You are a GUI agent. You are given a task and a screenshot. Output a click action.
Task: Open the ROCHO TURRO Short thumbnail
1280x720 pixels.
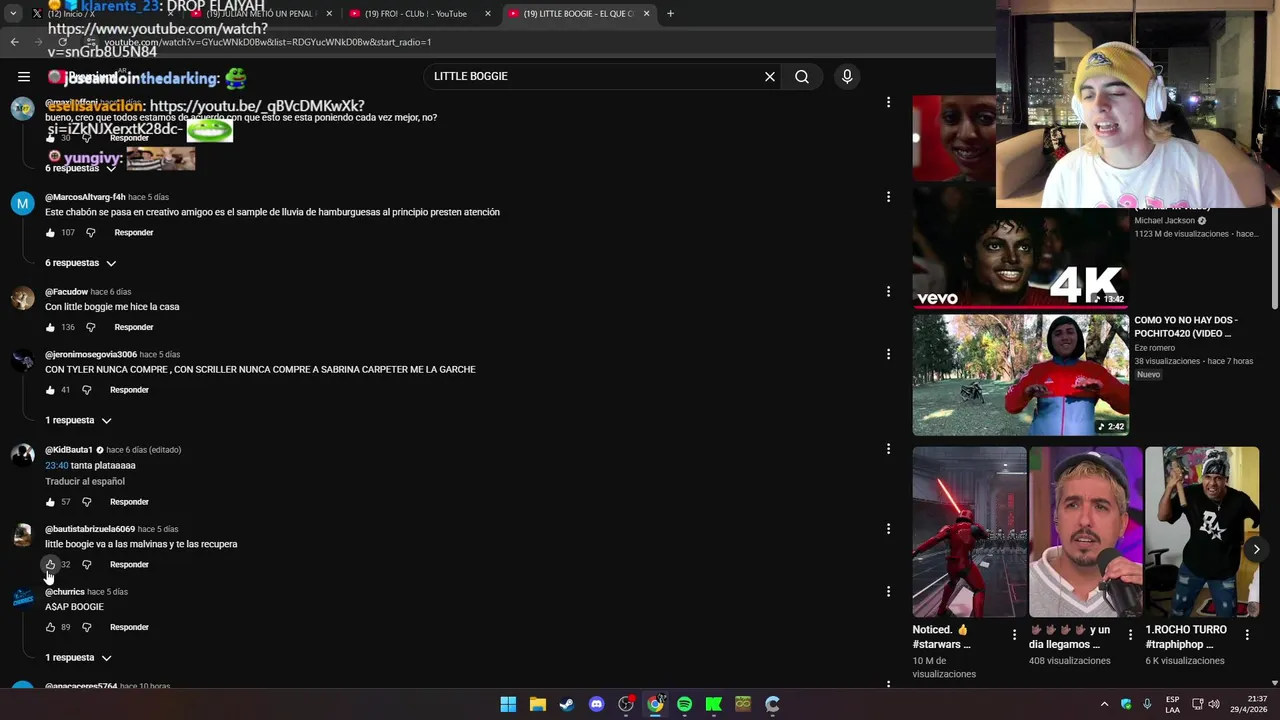pyautogui.click(x=1202, y=532)
